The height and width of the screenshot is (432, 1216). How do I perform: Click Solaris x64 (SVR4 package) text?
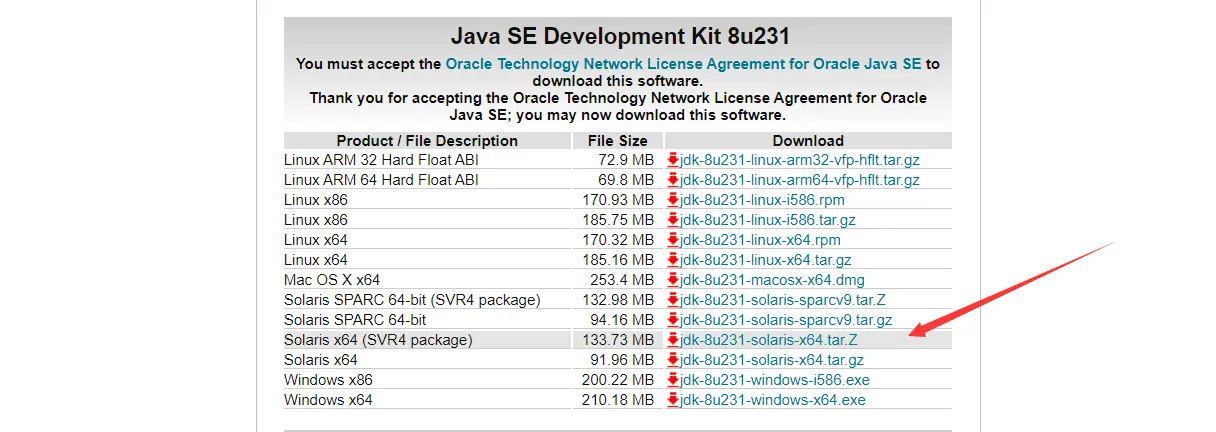click(378, 340)
